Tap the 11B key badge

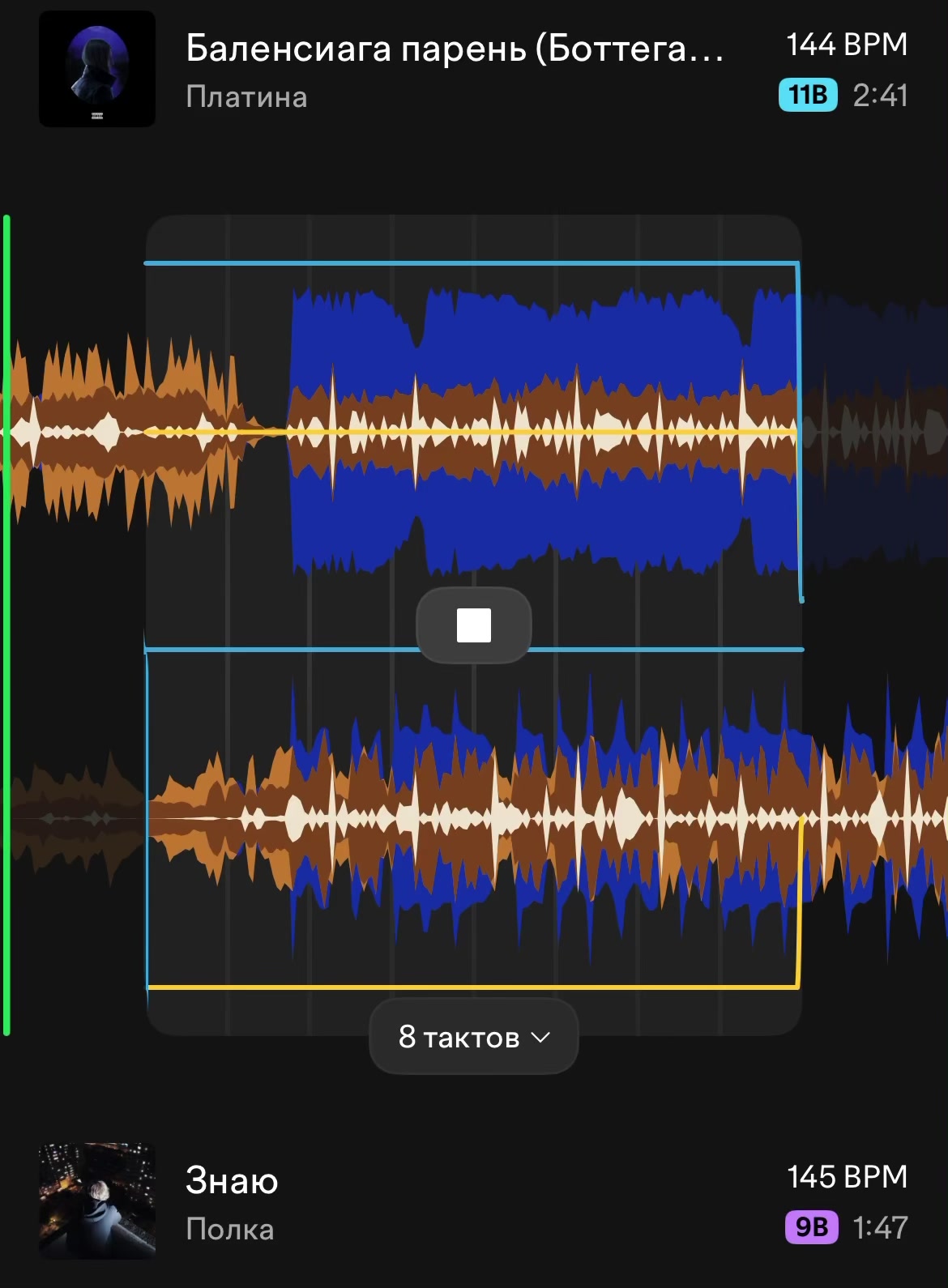click(x=808, y=96)
